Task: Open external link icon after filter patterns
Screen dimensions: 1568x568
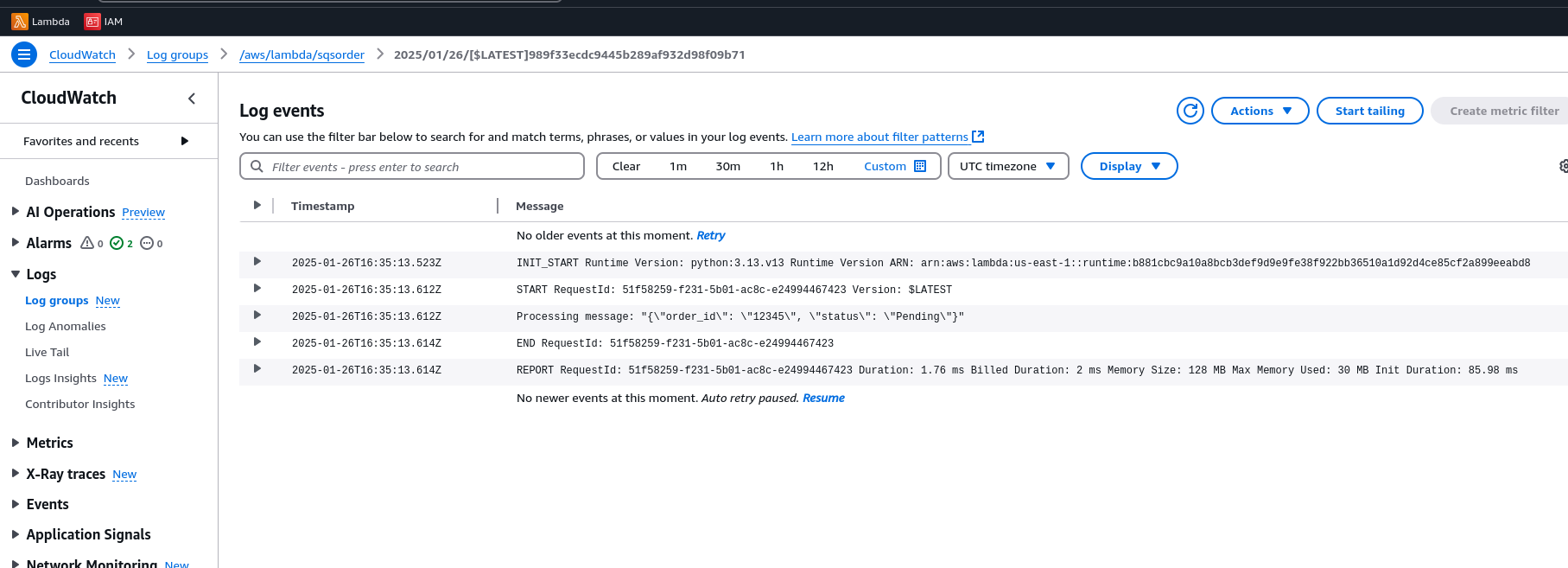Action: 978,137
